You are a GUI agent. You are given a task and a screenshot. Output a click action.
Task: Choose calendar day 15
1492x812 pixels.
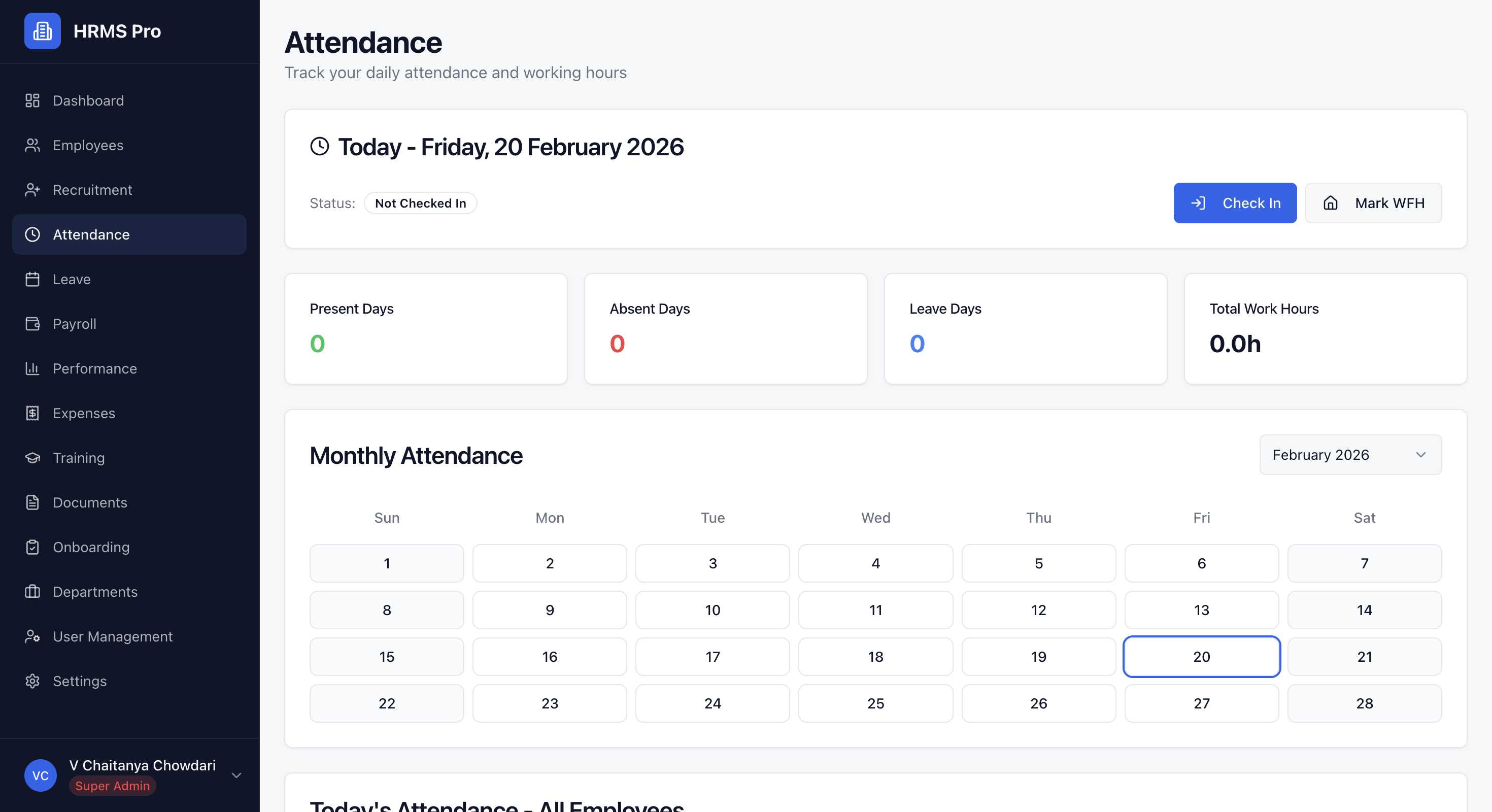(386, 656)
